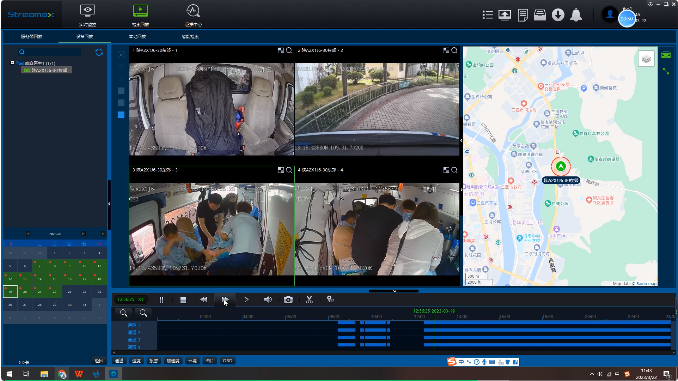Take a snapshot with the camera icon

coord(288,300)
